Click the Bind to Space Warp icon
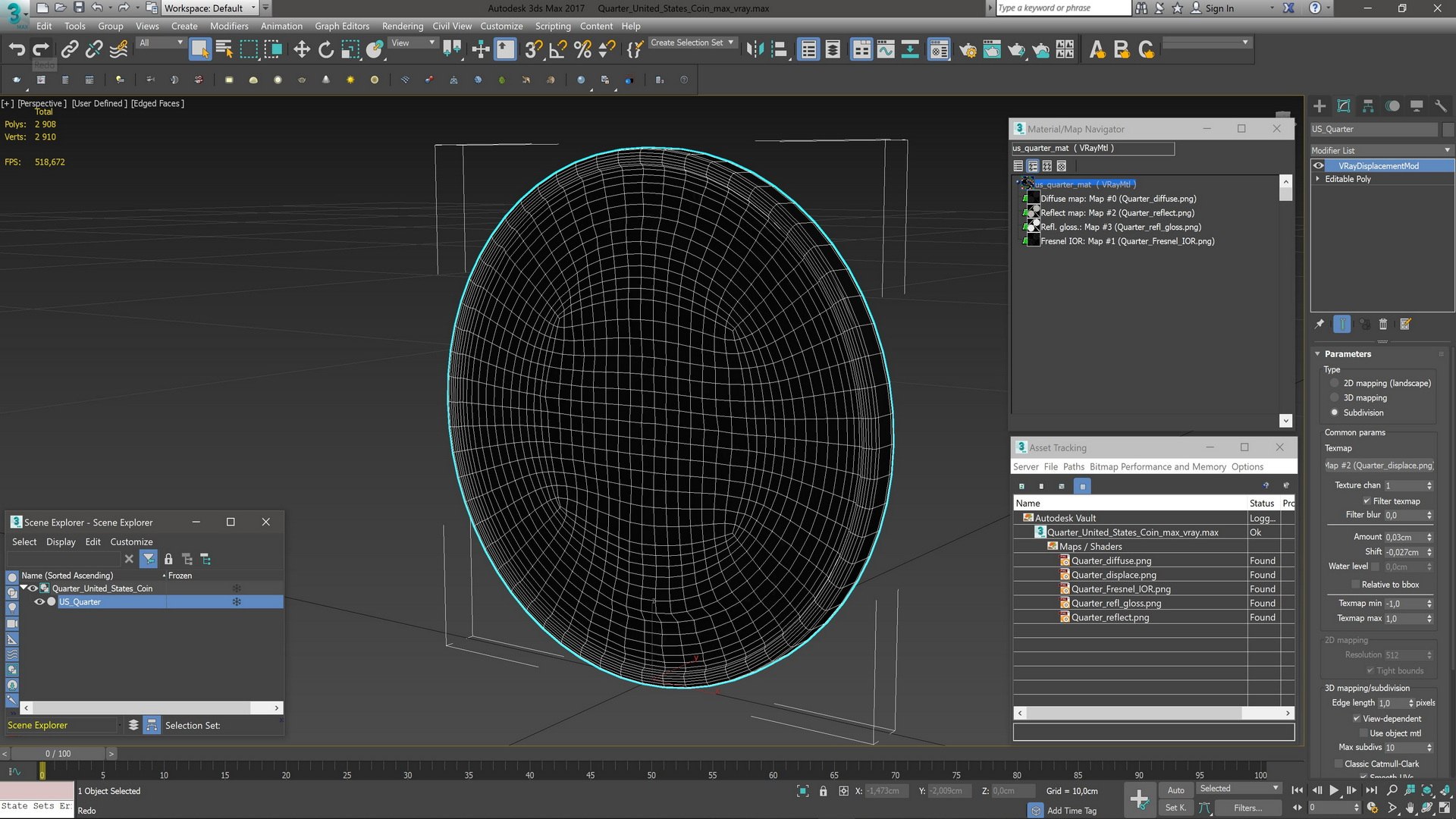Viewport: 1456px width, 819px height. [119, 50]
